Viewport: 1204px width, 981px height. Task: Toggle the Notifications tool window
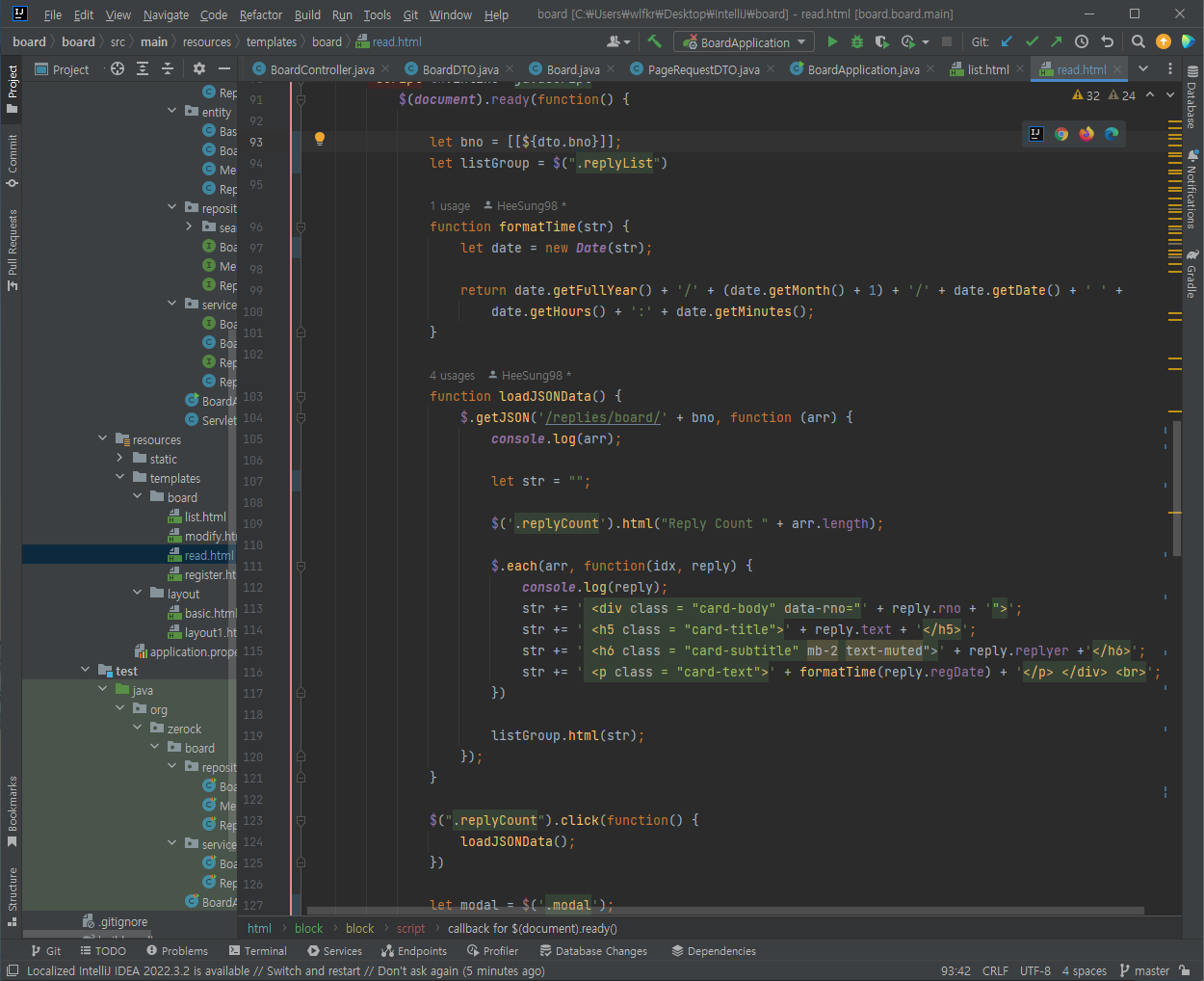click(x=1191, y=189)
